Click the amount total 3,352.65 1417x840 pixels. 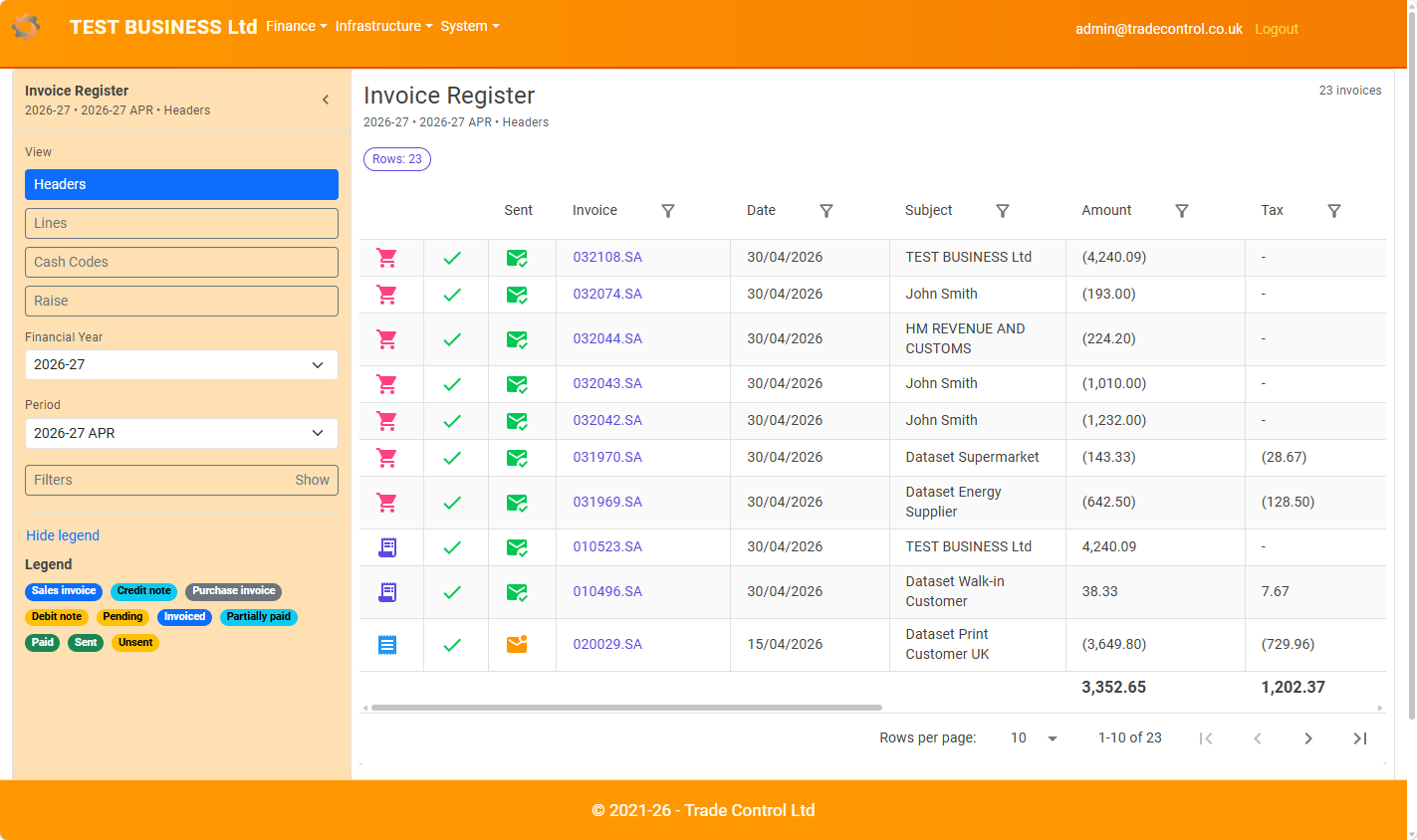click(1114, 687)
